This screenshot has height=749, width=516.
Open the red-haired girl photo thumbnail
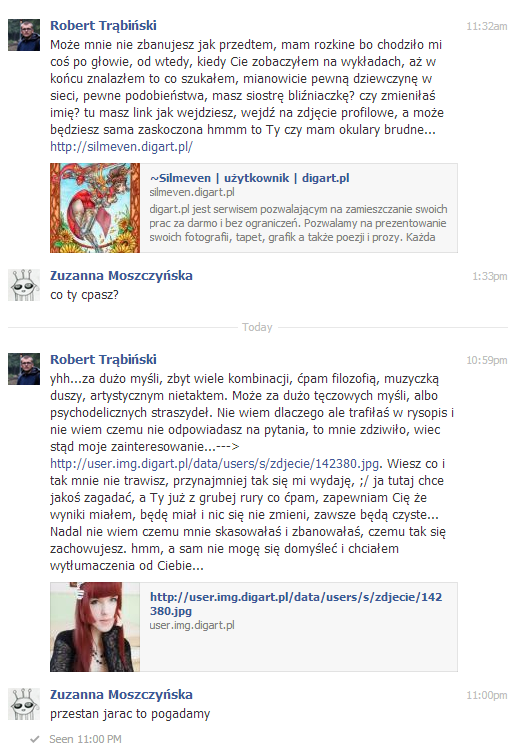95,627
